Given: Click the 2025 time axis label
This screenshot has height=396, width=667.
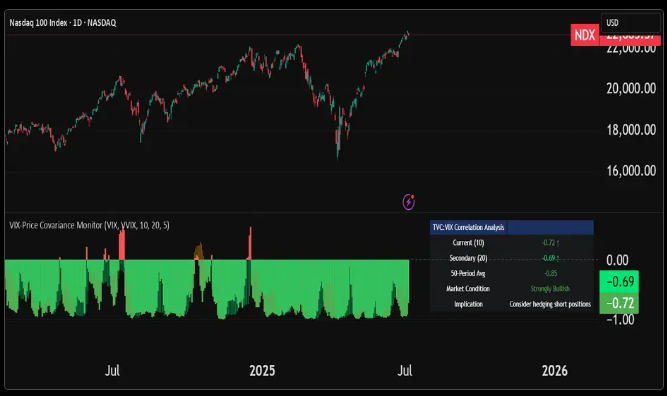Looking at the screenshot, I should pos(262,371).
